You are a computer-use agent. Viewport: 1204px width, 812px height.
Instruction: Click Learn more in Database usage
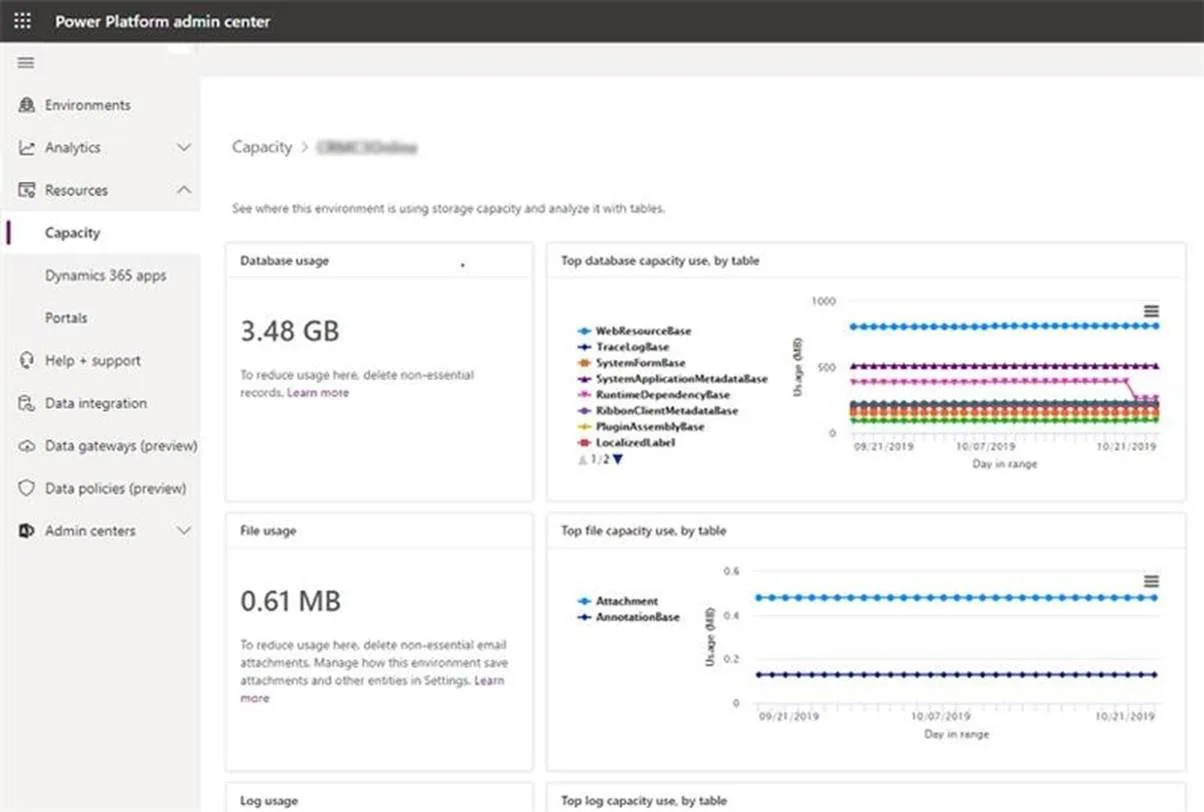tap(318, 393)
